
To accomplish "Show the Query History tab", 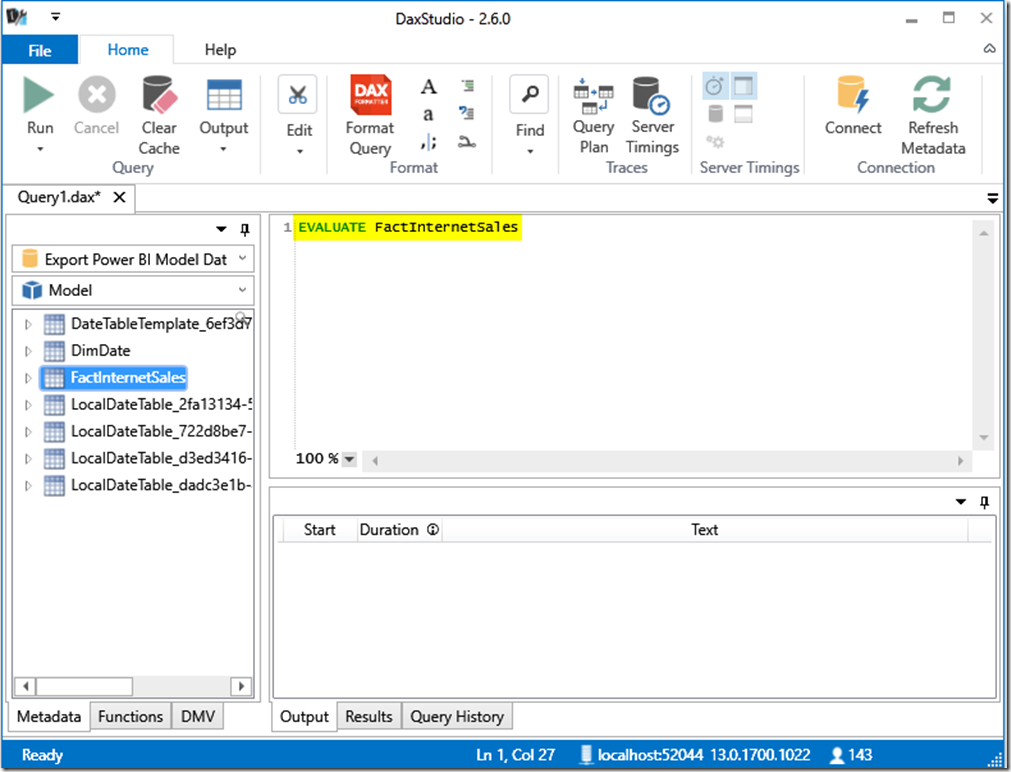I will pyautogui.click(x=457, y=717).
